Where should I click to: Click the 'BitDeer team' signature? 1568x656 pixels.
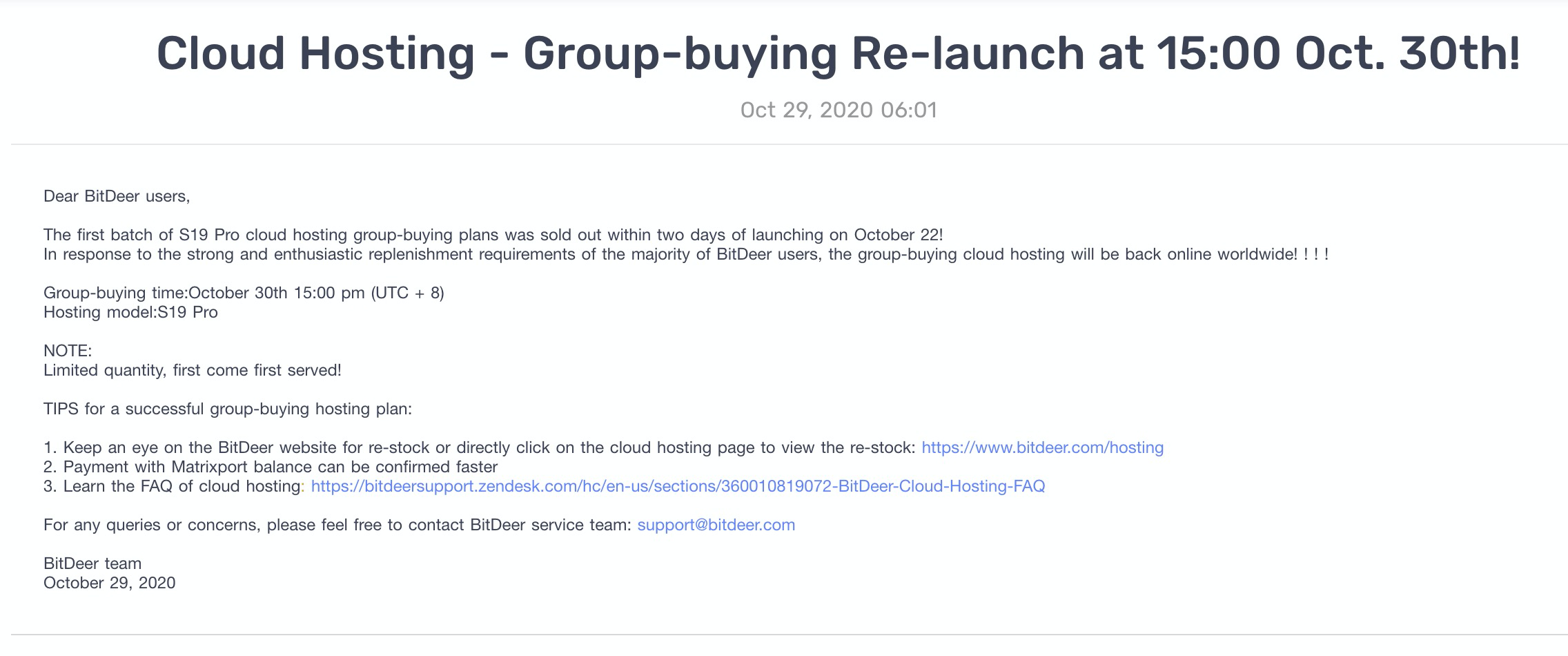pyautogui.click(x=92, y=563)
